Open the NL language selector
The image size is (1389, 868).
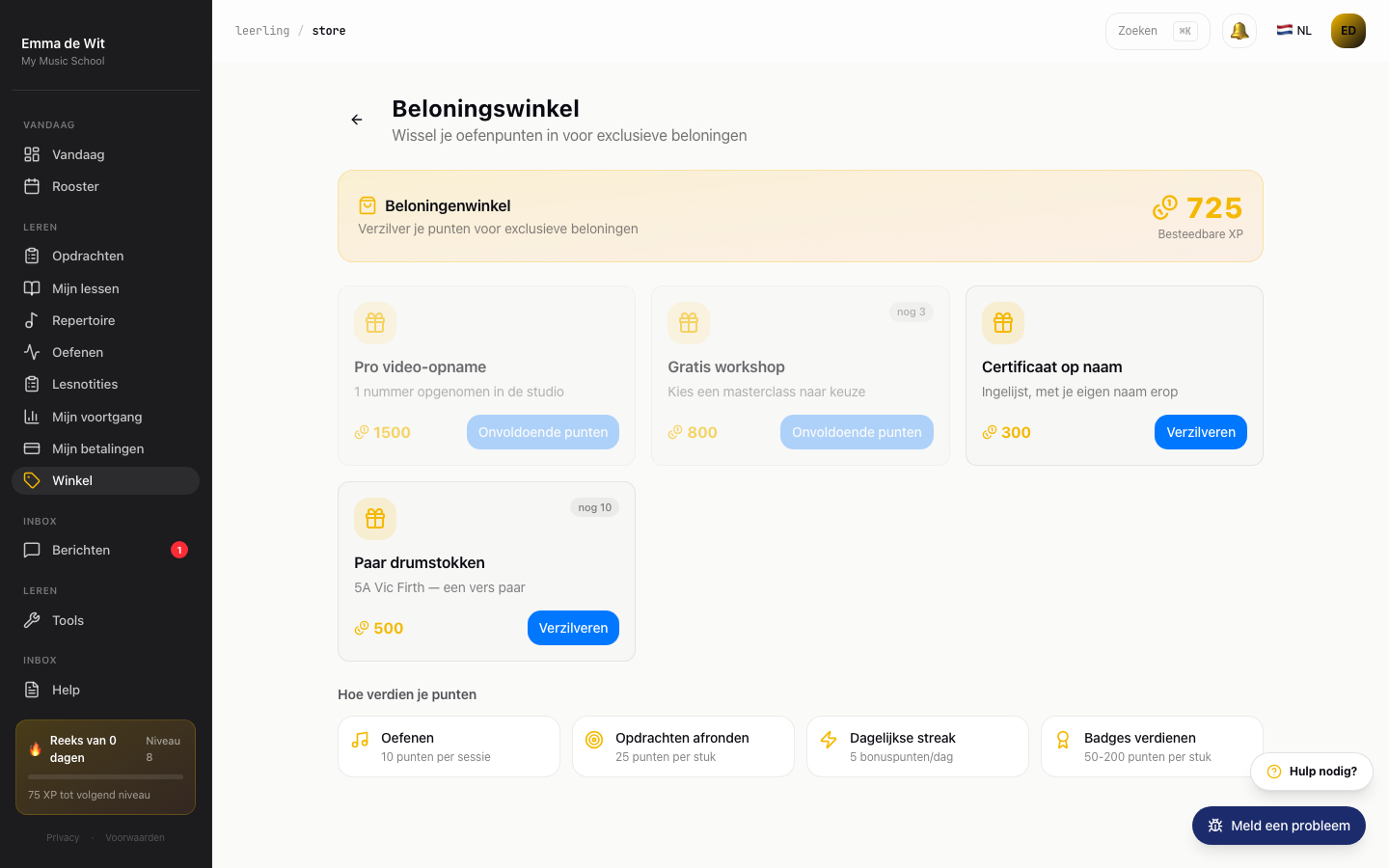pyautogui.click(x=1294, y=31)
